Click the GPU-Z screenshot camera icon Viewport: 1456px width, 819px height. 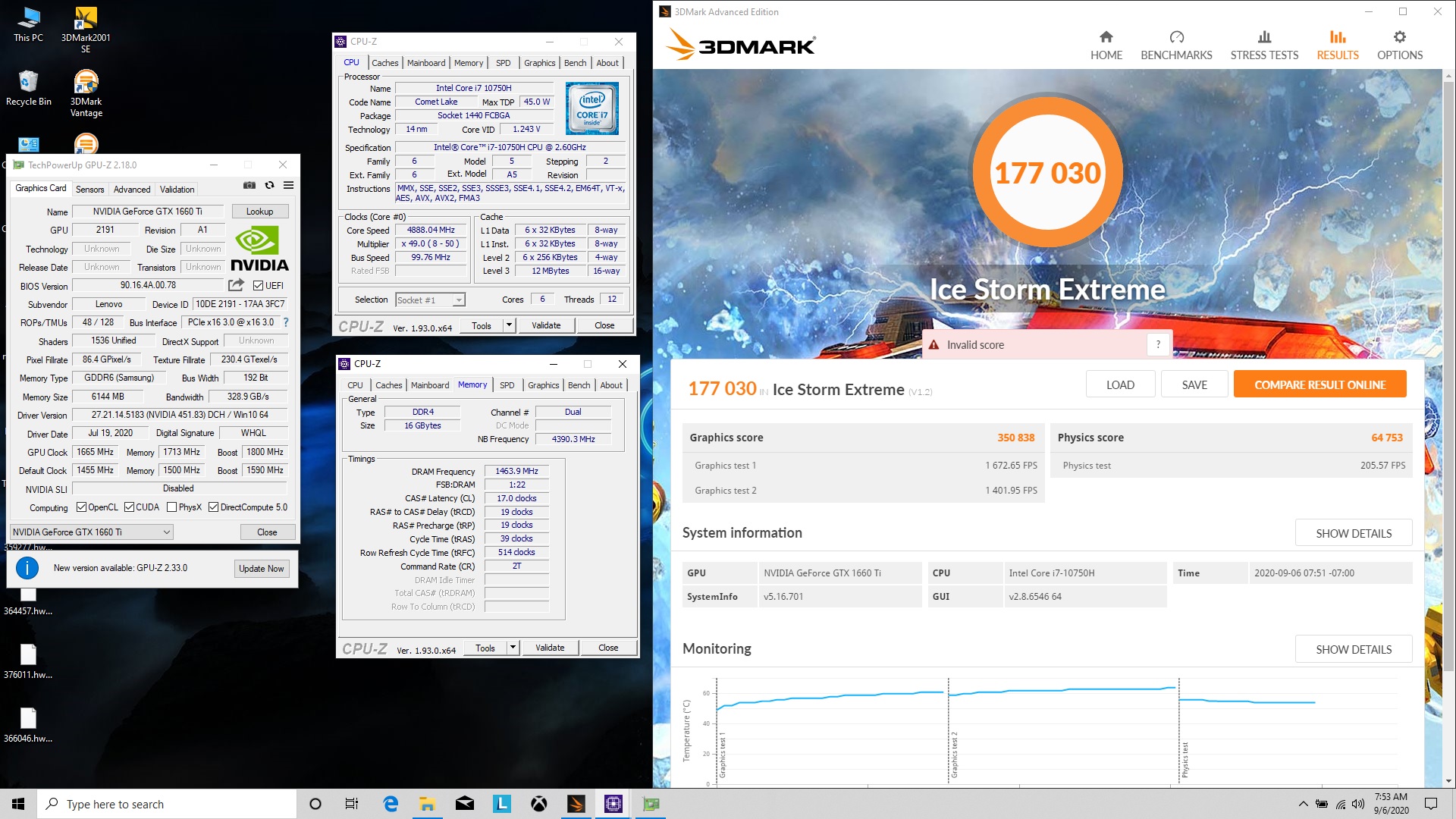pyautogui.click(x=249, y=185)
